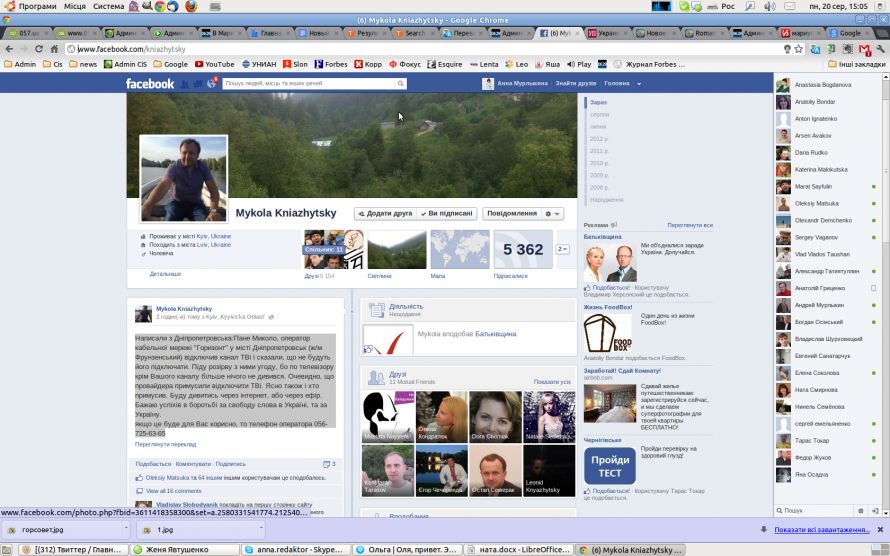Click Переглянути переклад link
Image resolution: width=890 pixels, height=556 pixels.
[166, 444]
